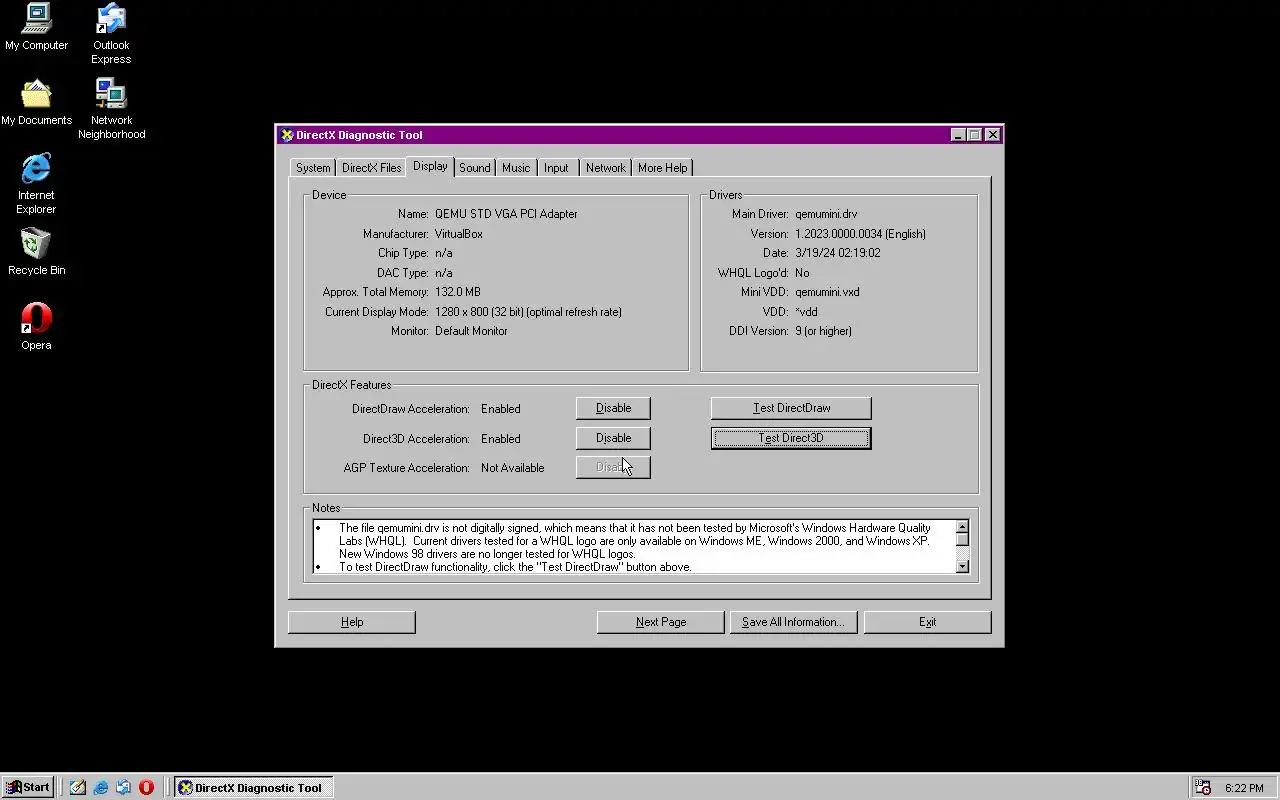Click Task Scheduler tray icon
1280x800 pixels.
coord(1203,787)
